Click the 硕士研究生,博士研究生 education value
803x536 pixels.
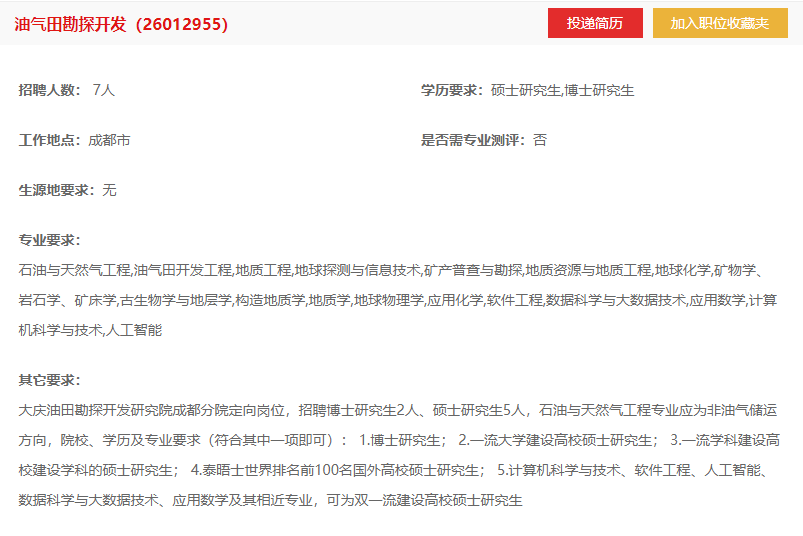(562, 91)
